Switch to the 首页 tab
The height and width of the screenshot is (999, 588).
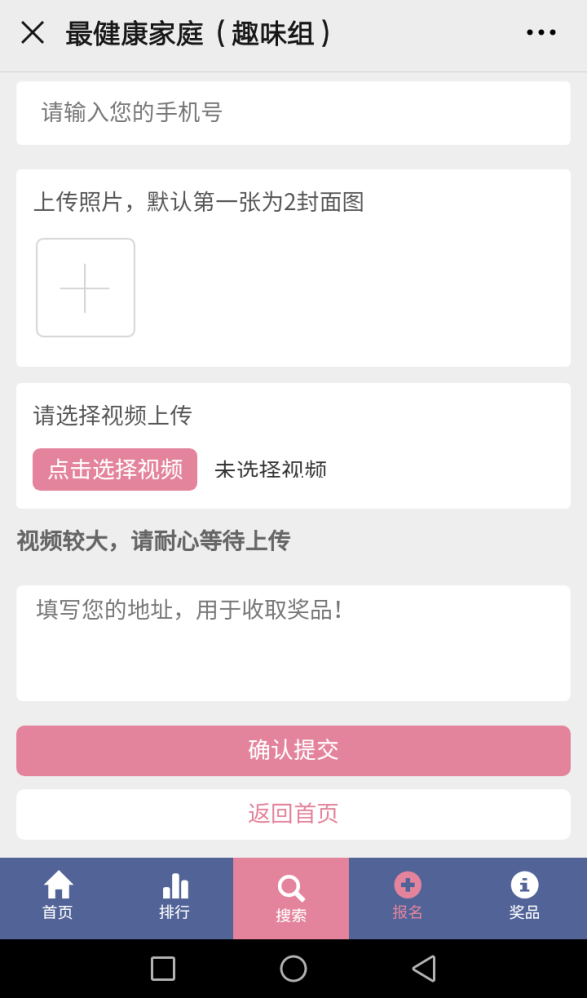[58, 898]
